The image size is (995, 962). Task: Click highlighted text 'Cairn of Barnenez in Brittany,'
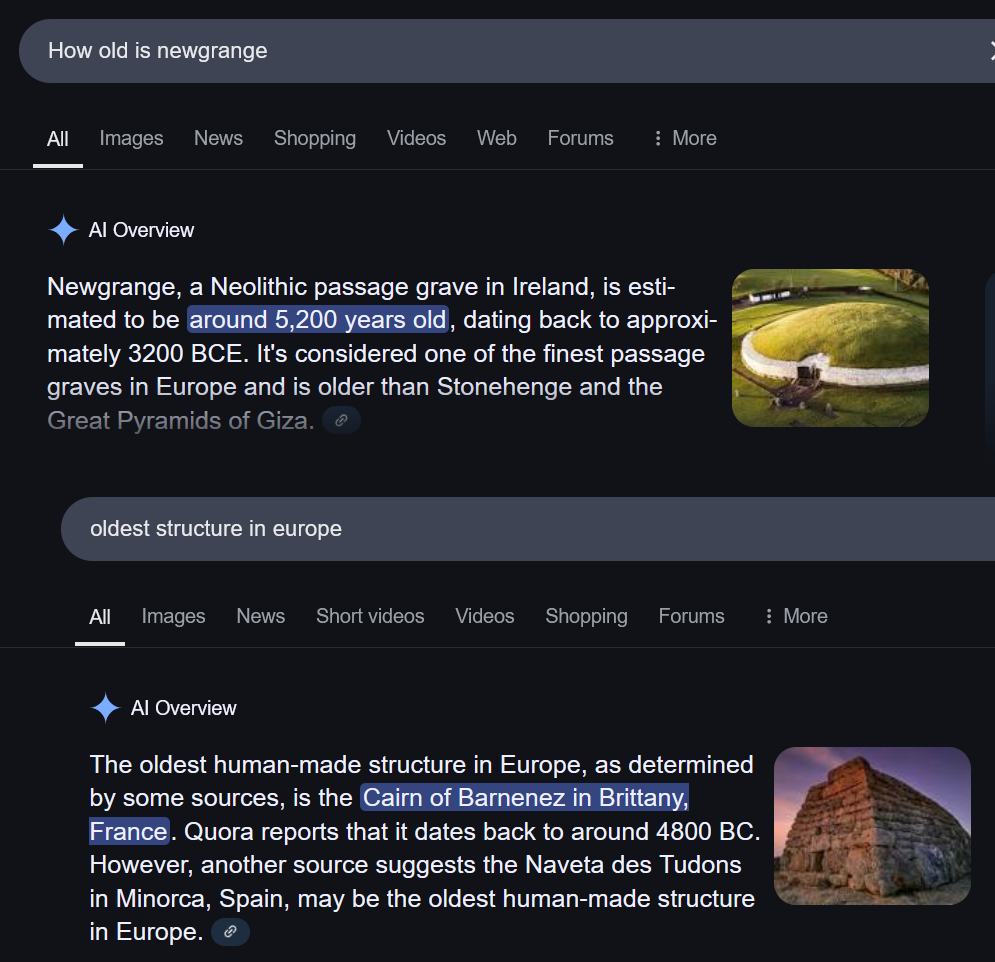pos(525,798)
